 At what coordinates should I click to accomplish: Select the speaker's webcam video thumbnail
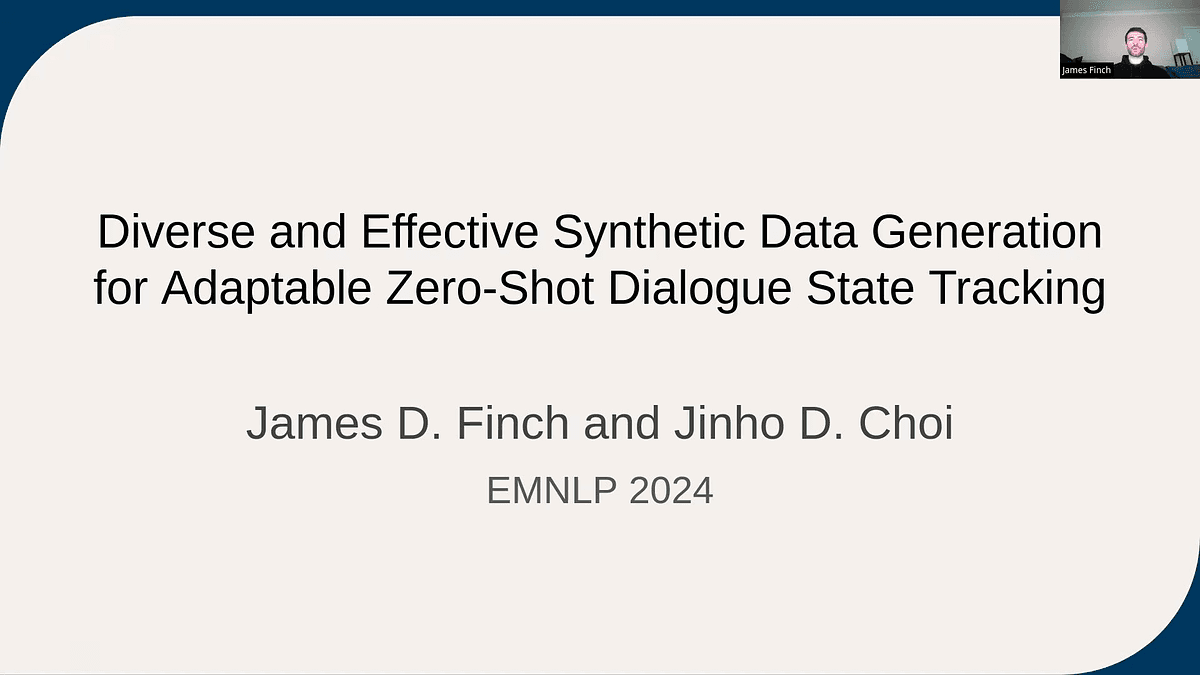(x=1130, y=39)
